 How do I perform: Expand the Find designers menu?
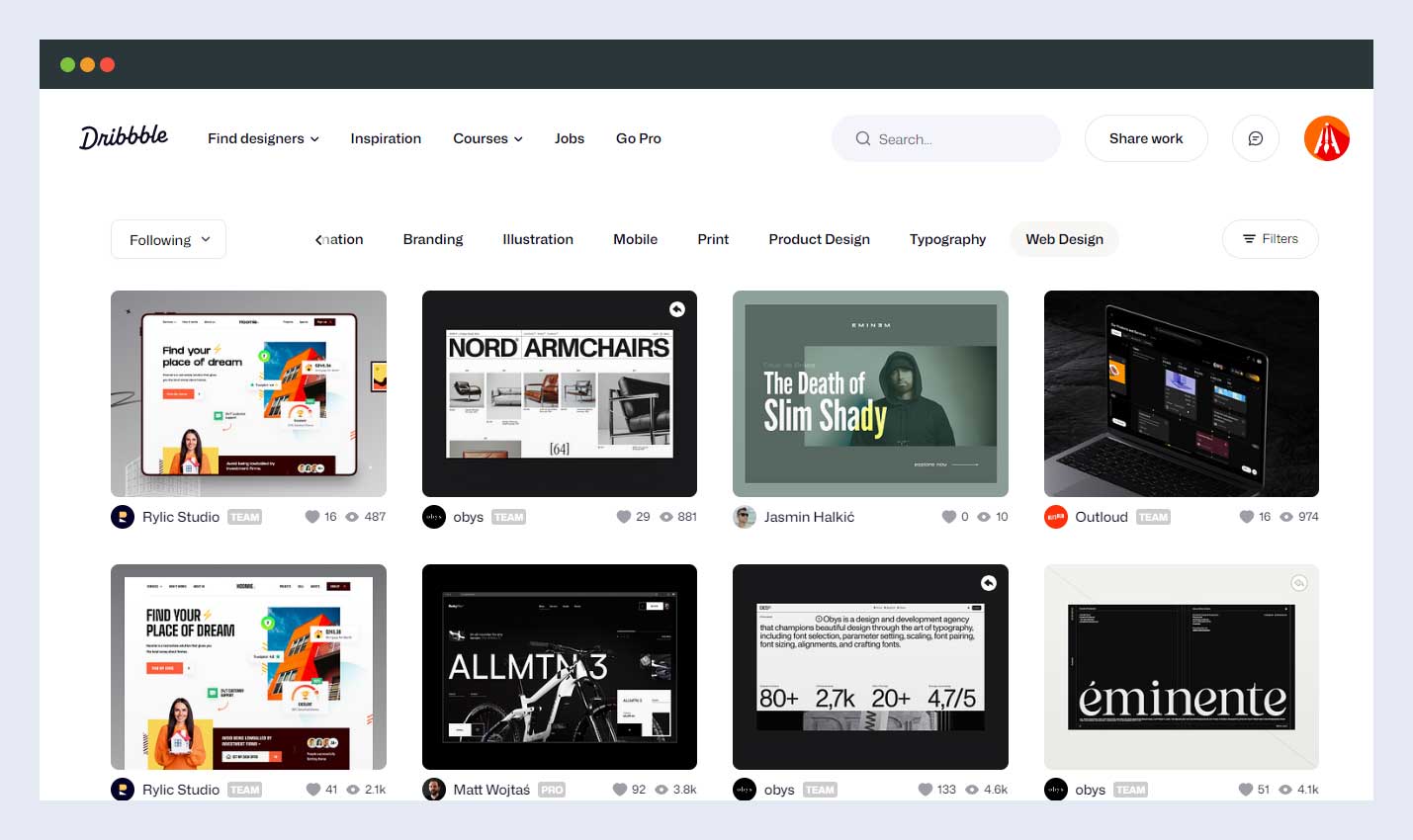coord(263,138)
